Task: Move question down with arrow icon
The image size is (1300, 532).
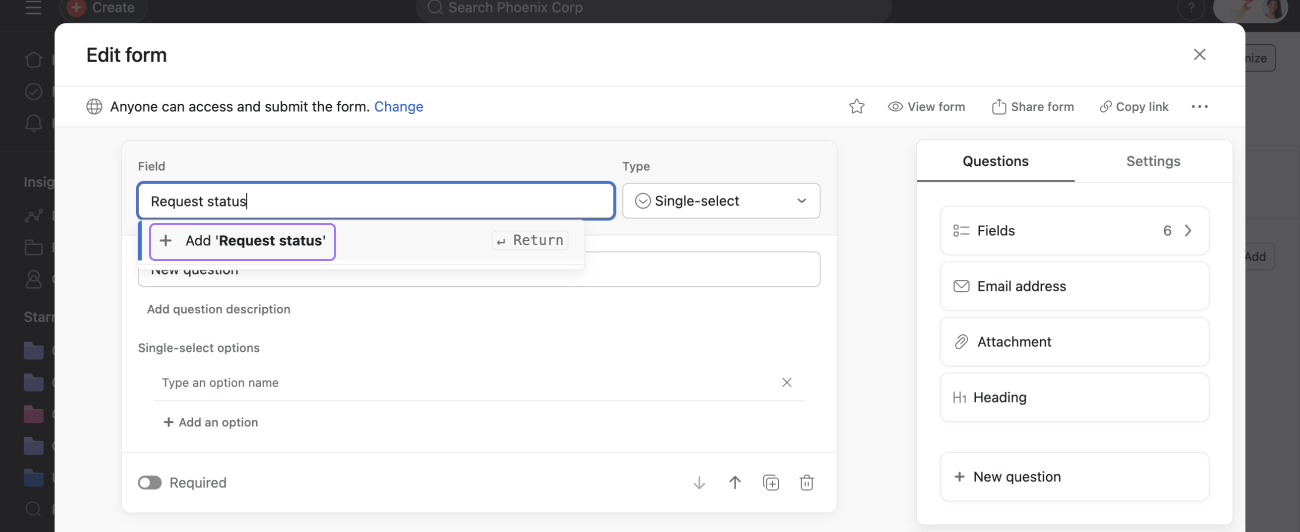Action: pyautogui.click(x=699, y=483)
